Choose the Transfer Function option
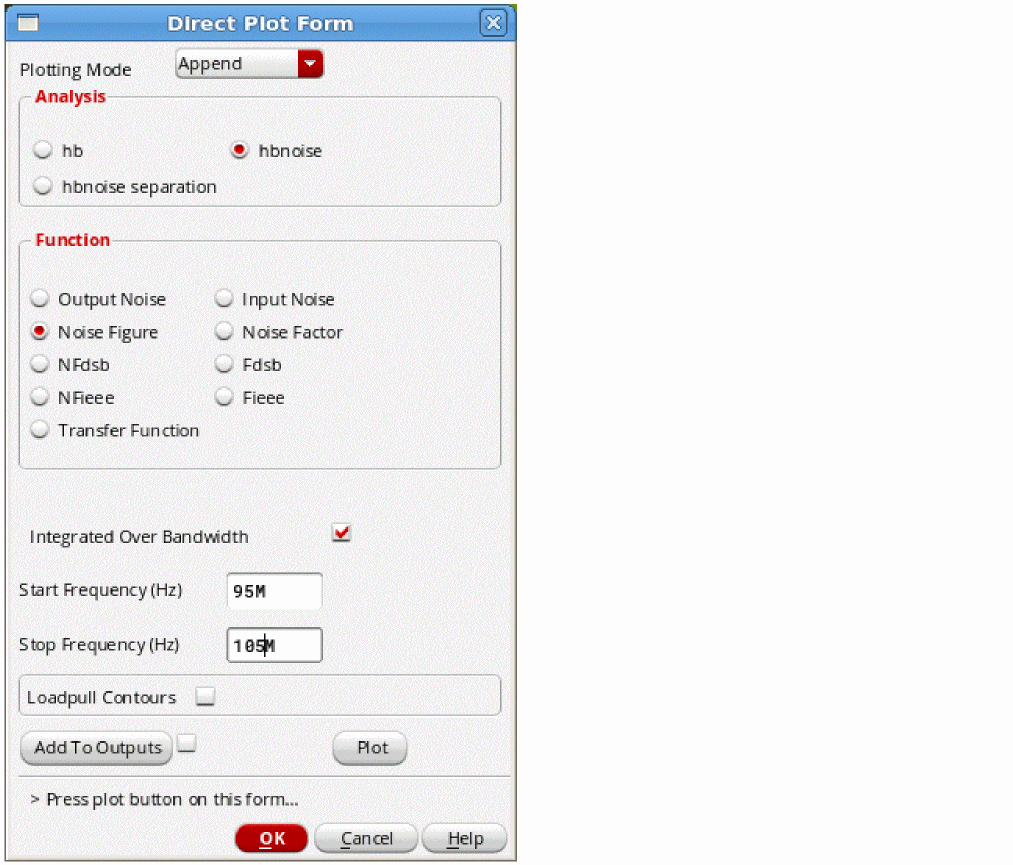The image size is (1013, 865). pyautogui.click(x=40, y=430)
